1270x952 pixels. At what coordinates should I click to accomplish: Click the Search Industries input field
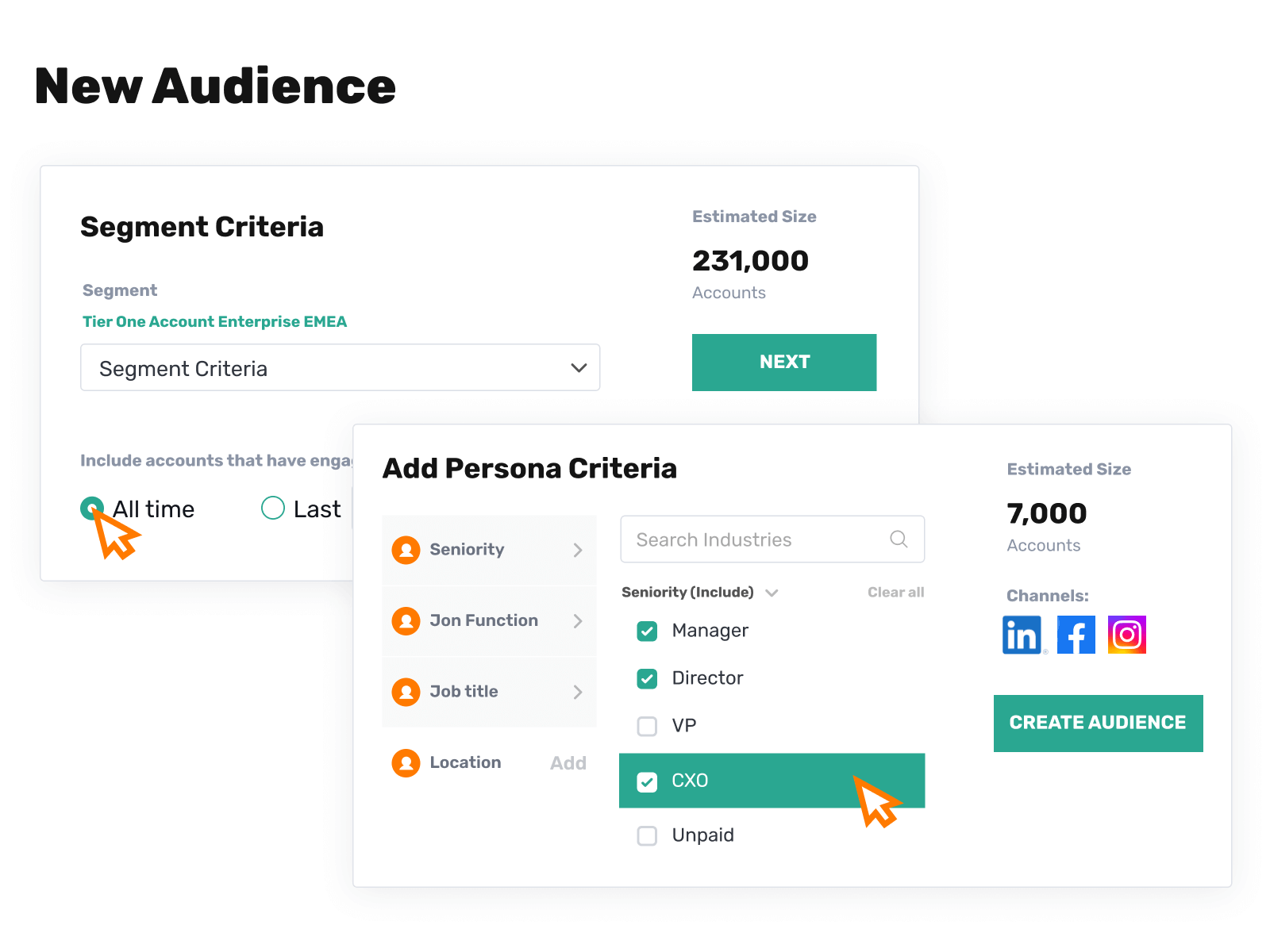pyautogui.click(x=772, y=539)
